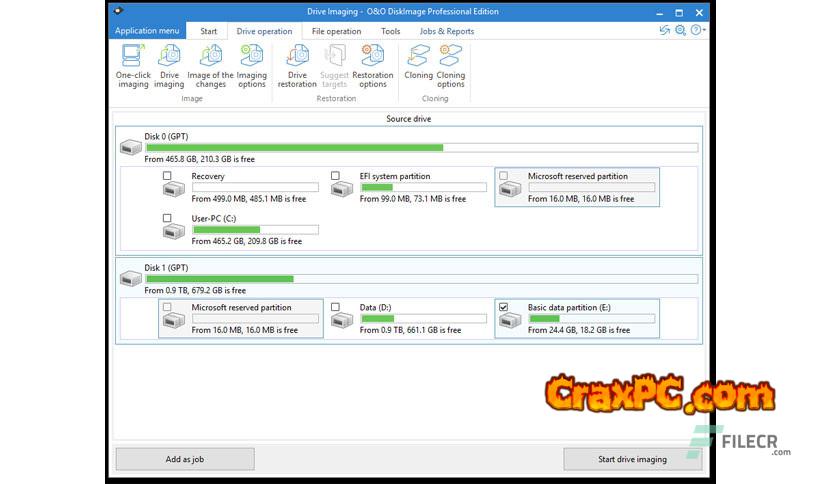
Task: Click the EFI system partition drive icon
Action: 342,189
